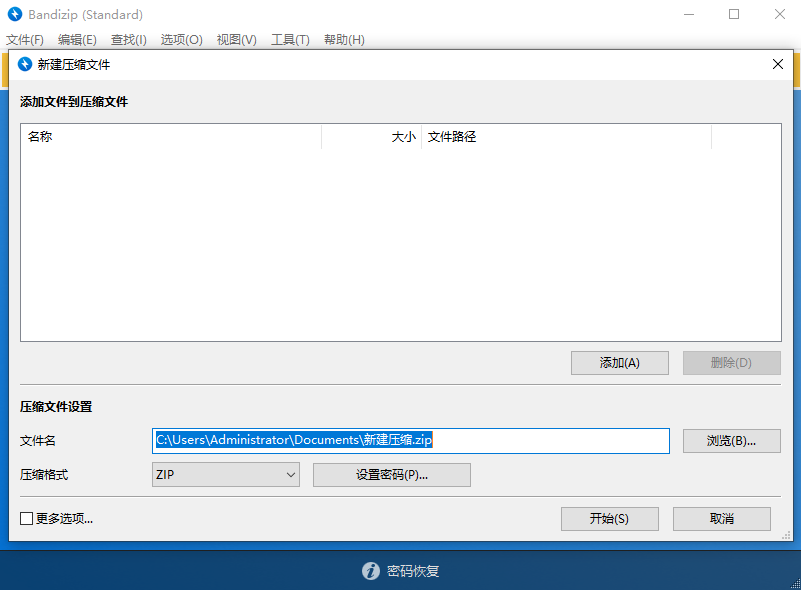Image resolution: width=801 pixels, height=590 pixels.
Task: Open the 编辑(E) menu
Action: tap(76, 39)
